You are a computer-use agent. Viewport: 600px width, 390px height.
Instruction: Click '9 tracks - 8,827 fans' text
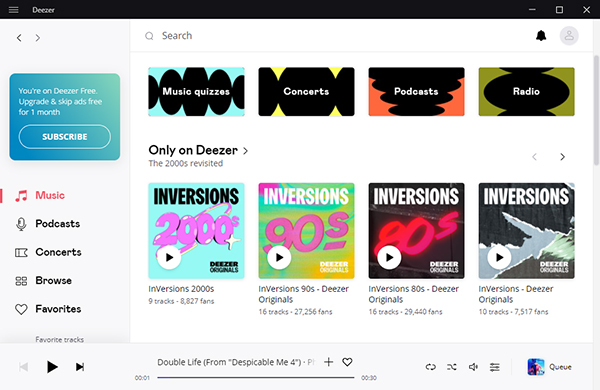[x=181, y=301]
